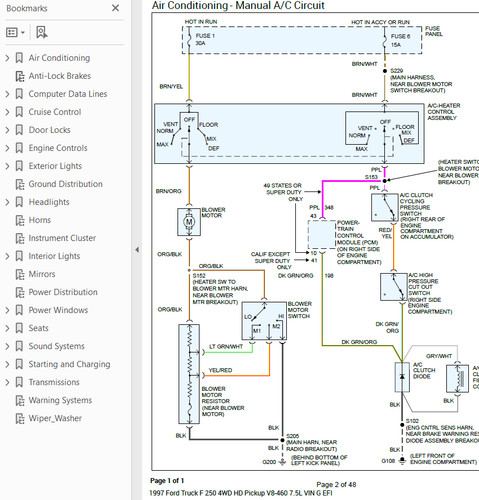Open the Cruise Control bookmark
The image size is (479, 500).
pyautogui.click(x=55, y=112)
